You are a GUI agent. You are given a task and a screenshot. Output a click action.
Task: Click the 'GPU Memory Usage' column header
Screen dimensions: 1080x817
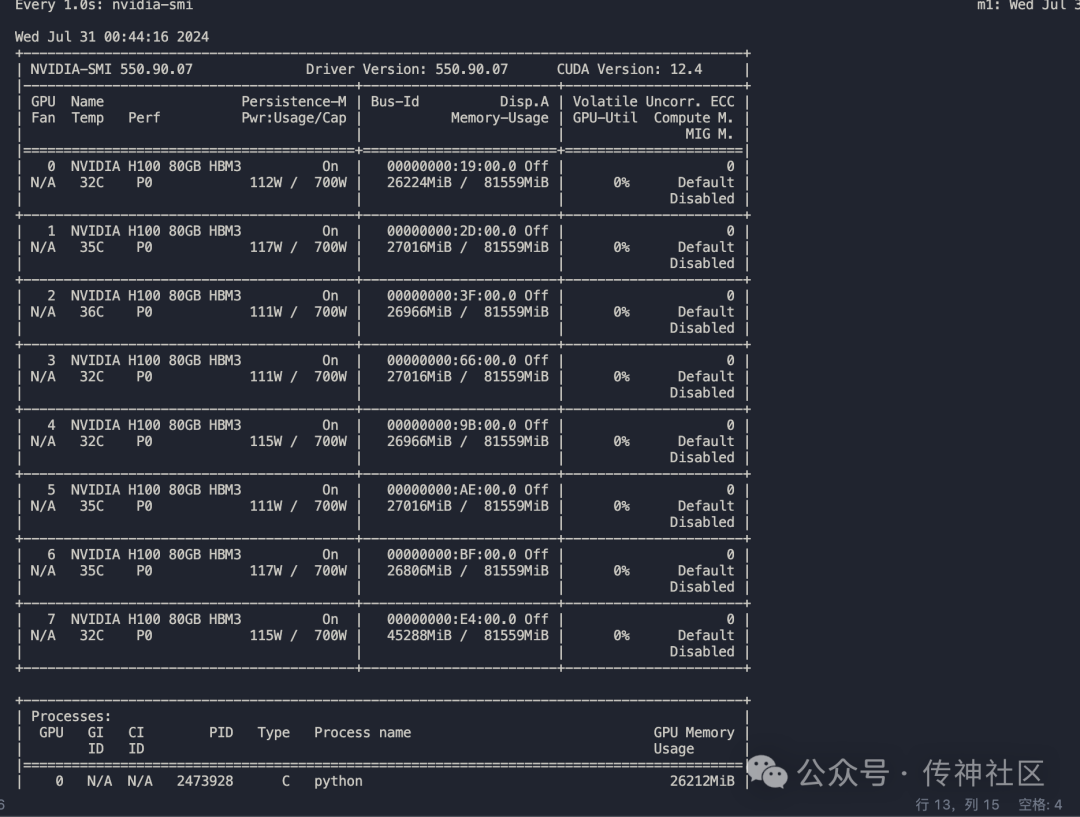[x=694, y=741]
